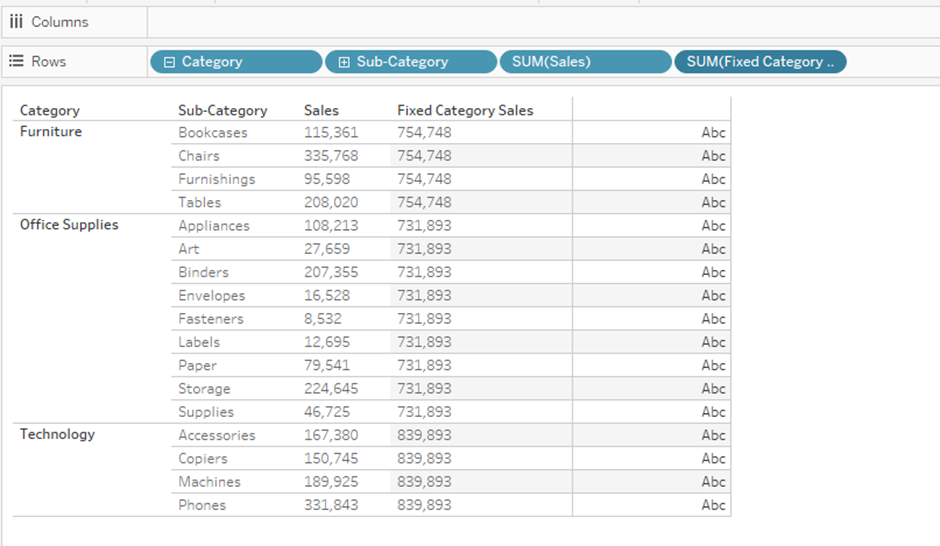940x546 pixels.
Task: Click the Sub-Category column header
Action: [x=222, y=110]
